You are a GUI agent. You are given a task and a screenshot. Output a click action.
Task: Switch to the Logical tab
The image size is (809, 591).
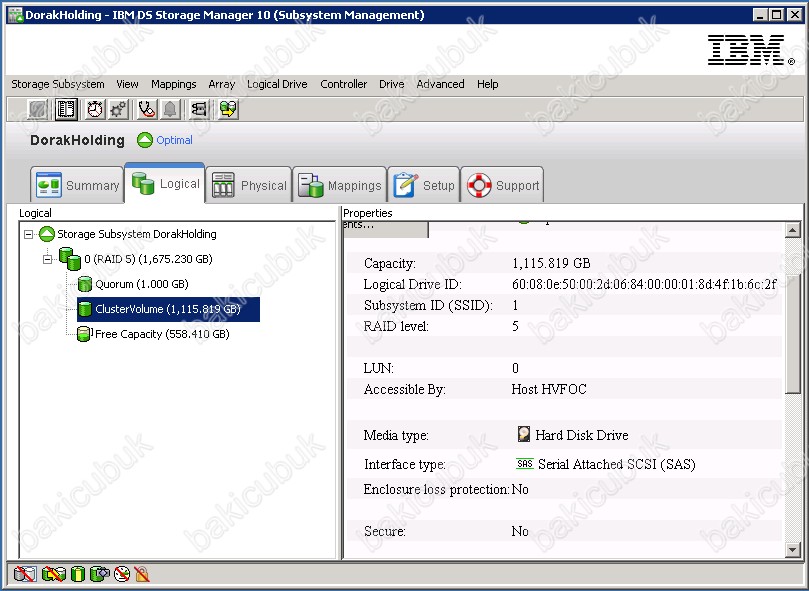165,183
